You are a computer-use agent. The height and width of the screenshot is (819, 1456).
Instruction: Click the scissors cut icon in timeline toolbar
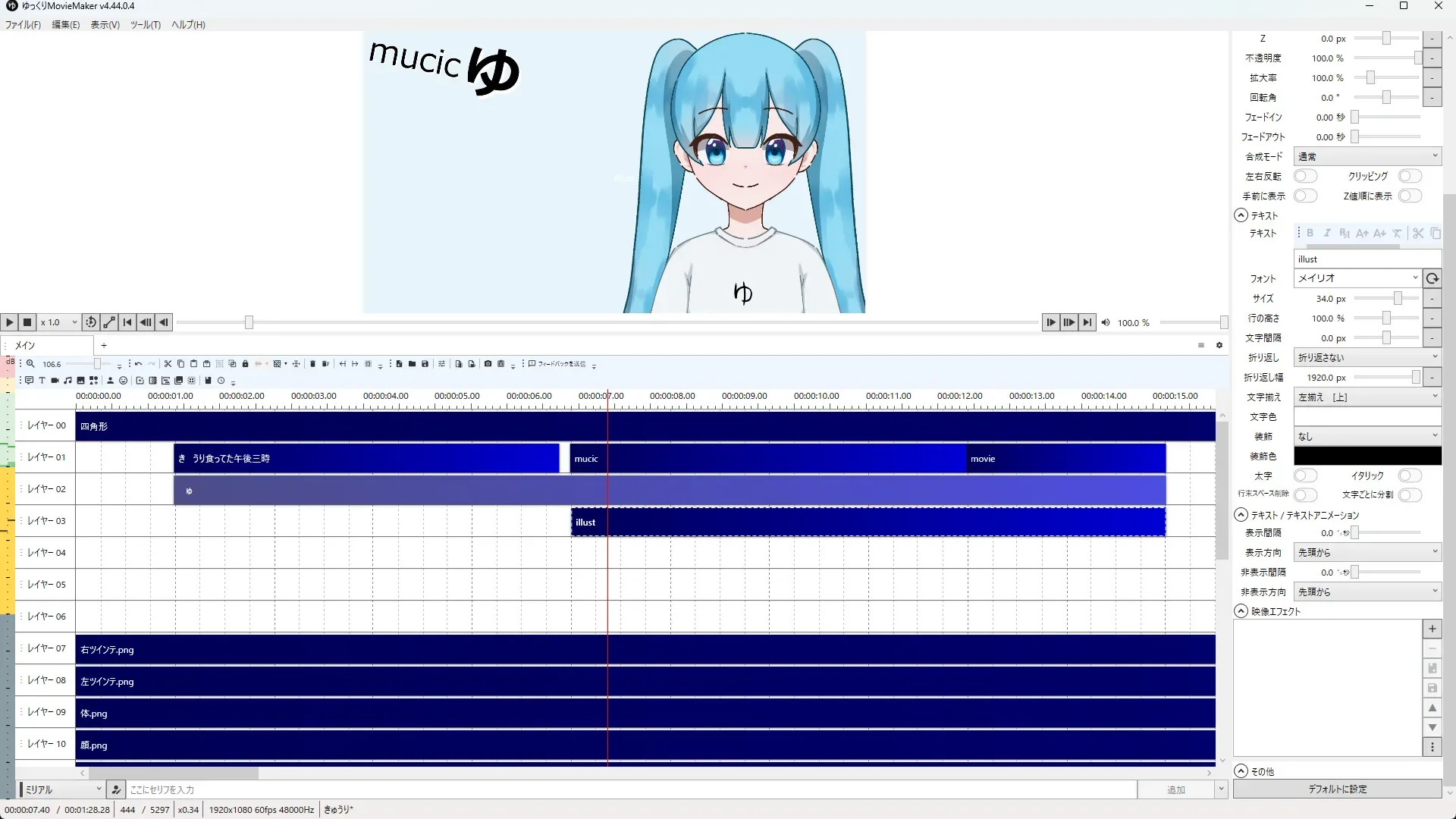click(x=168, y=364)
